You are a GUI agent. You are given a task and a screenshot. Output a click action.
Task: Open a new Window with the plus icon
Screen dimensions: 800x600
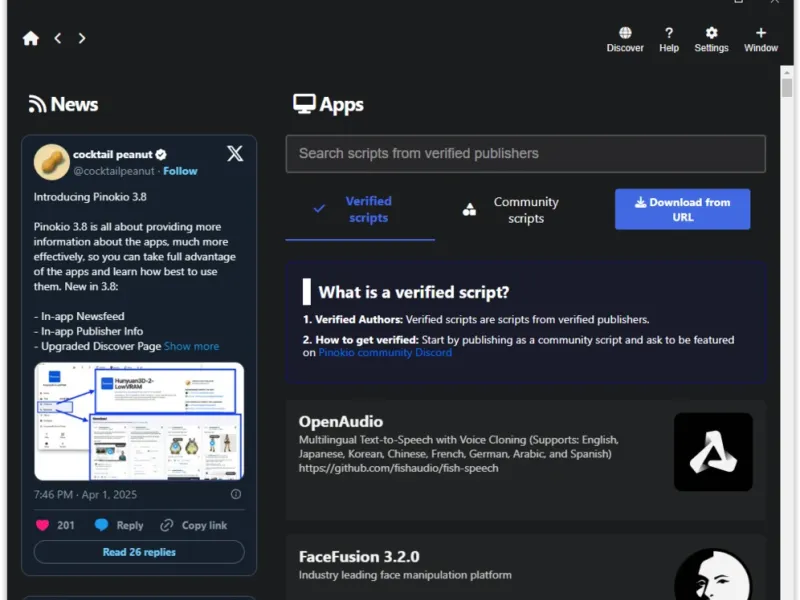[x=760, y=40]
